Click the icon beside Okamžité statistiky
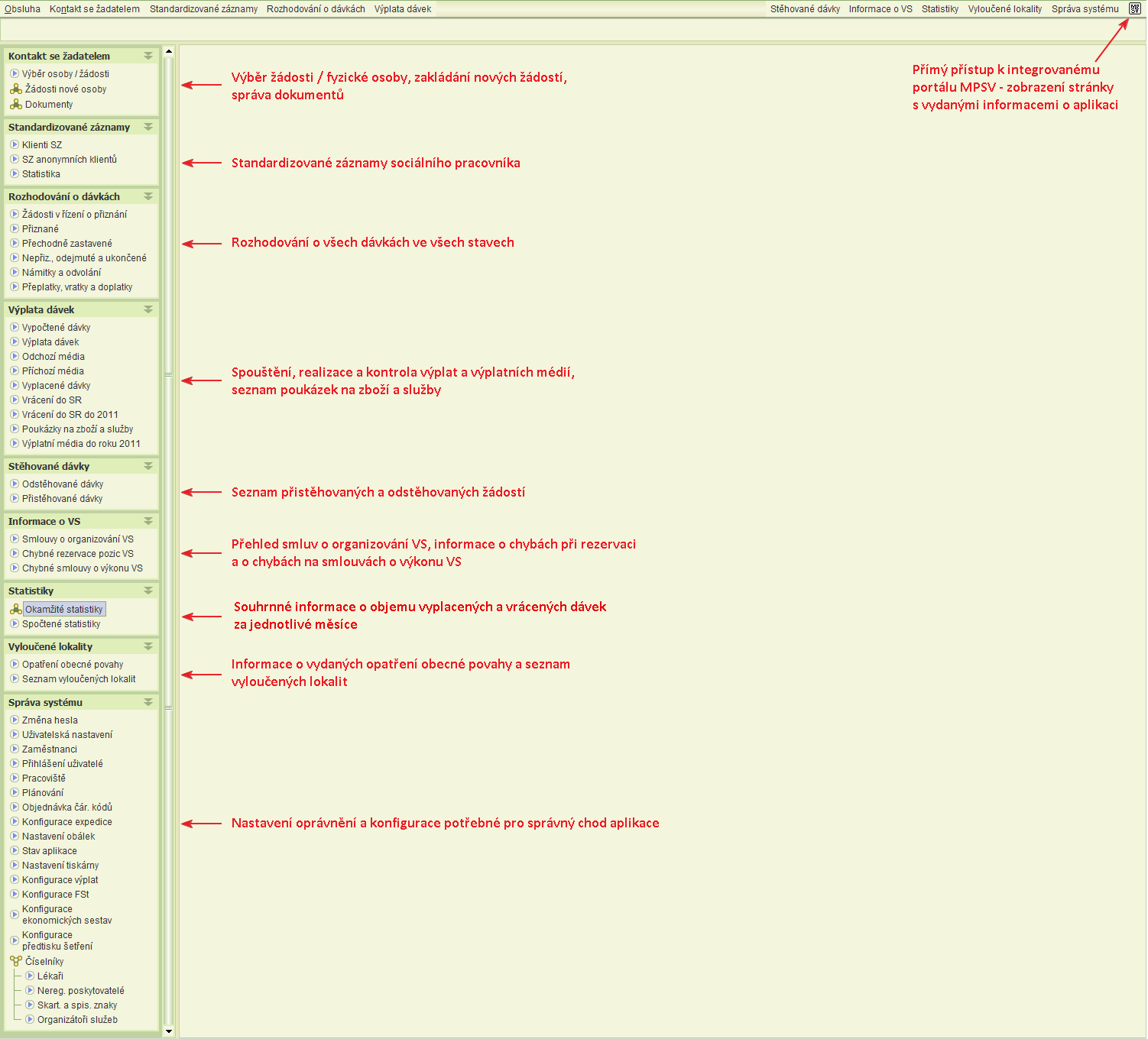1148x1039 pixels. pos(15,610)
